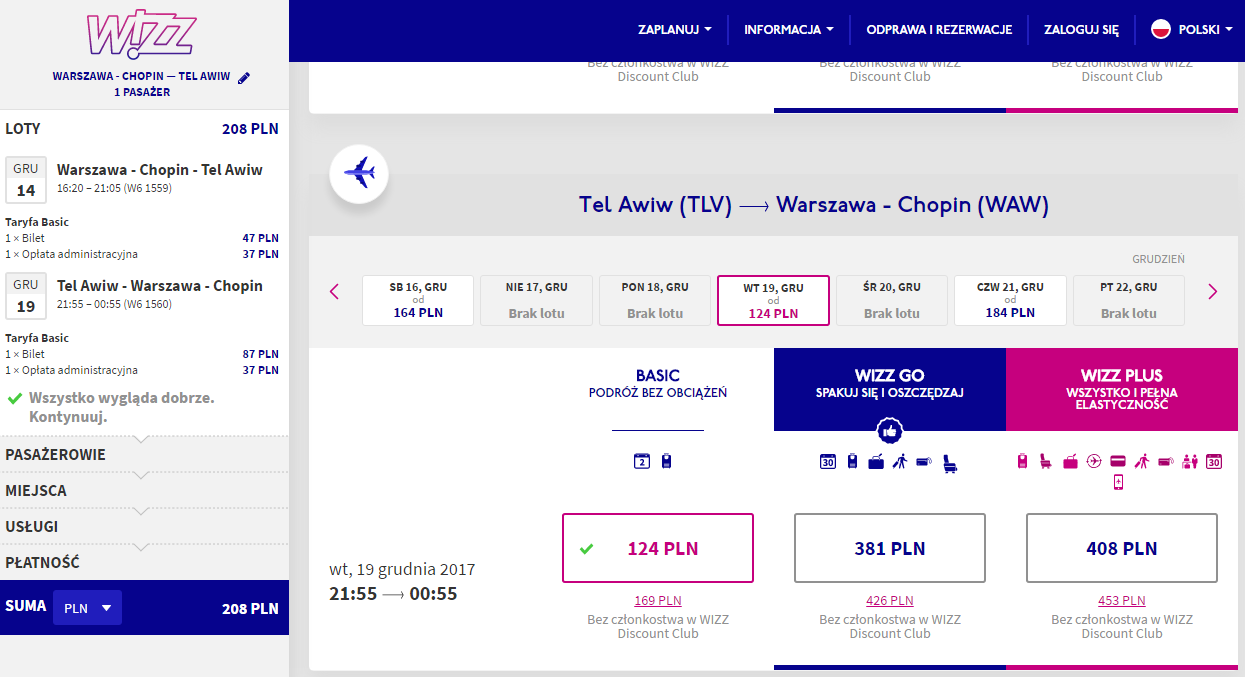Viewport: 1245px width, 677px height.
Task: Click WIZZ PLUS airport check-in plane icon
Action: (1094, 461)
